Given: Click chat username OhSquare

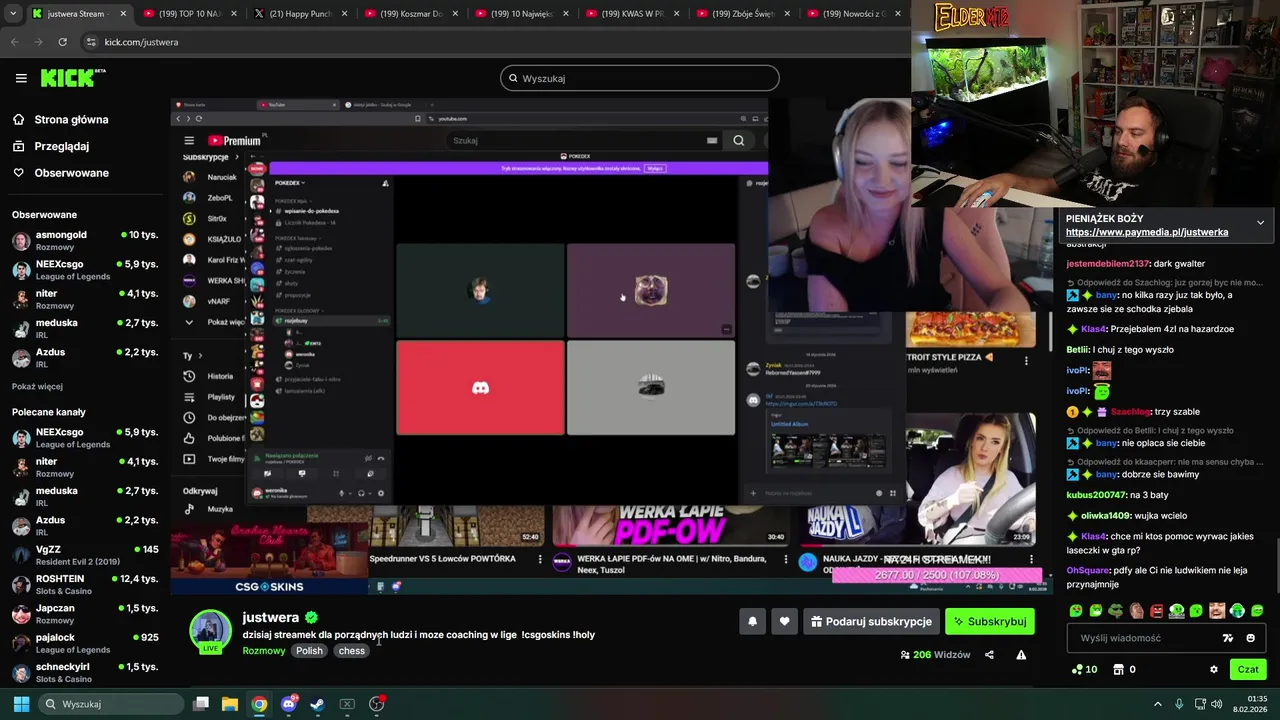Looking at the screenshot, I should pos(1088,571).
